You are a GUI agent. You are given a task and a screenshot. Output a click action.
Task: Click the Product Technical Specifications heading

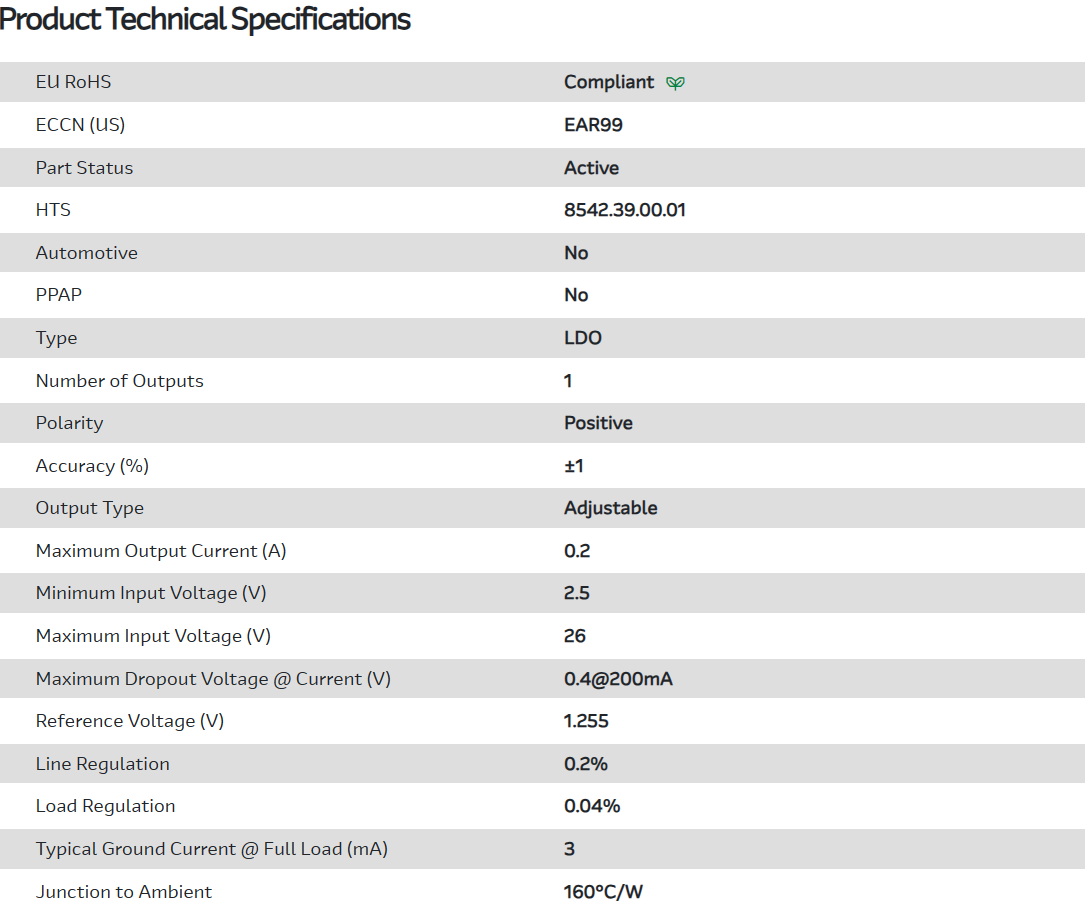(205, 19)
